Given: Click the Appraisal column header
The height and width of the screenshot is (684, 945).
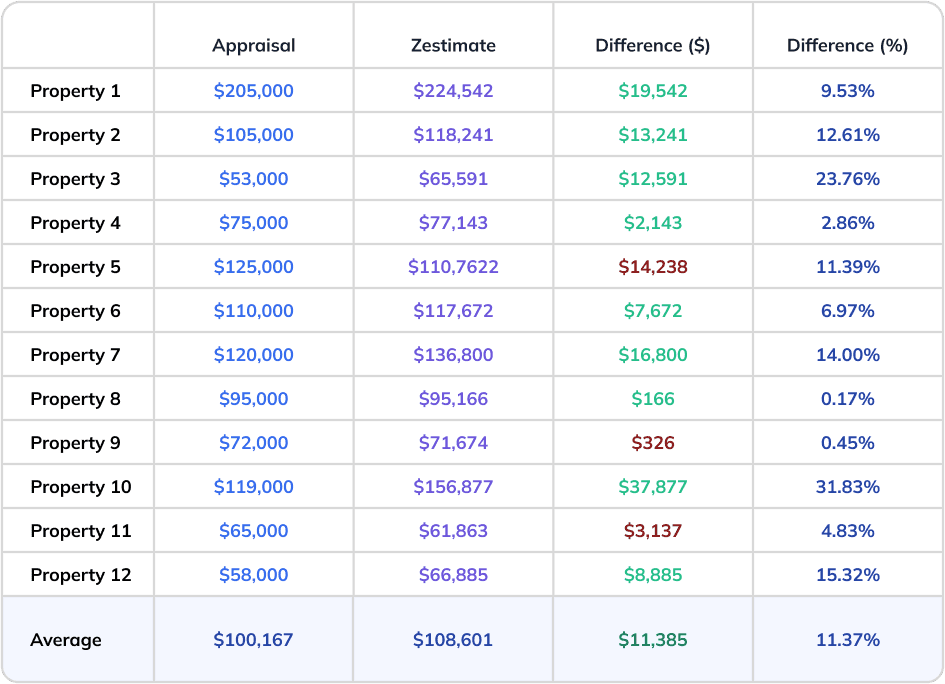Looking at the screenshot, I should tap(253, 45).
